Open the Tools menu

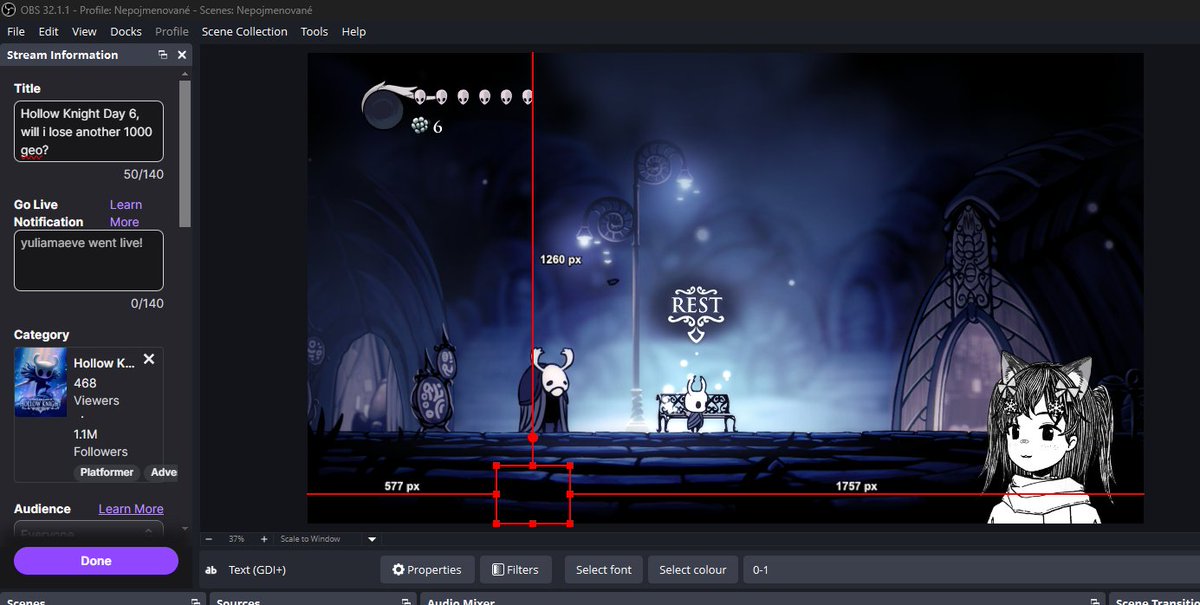[314, 32]
